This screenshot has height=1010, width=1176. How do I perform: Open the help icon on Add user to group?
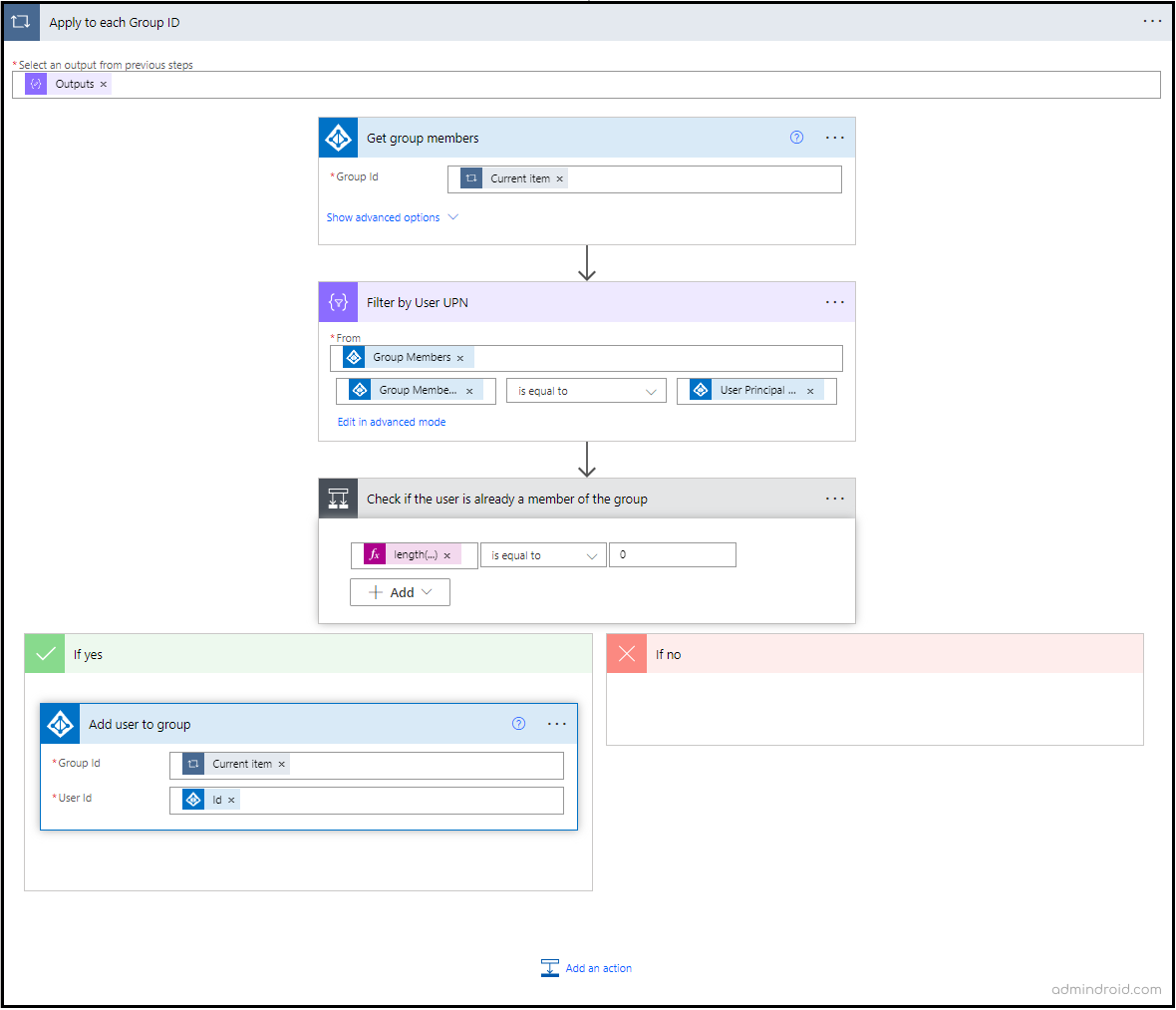pyautogui.click(x=518, y=723)
